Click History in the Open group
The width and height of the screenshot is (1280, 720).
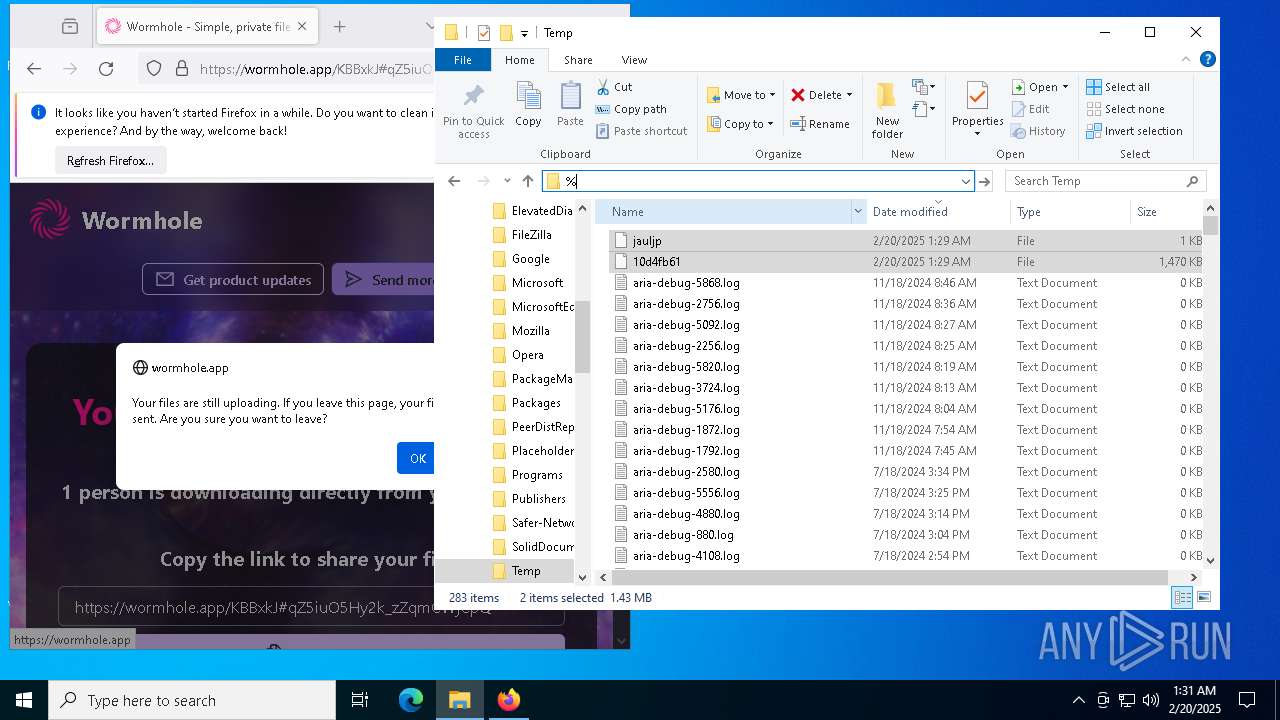[1038, 131]
